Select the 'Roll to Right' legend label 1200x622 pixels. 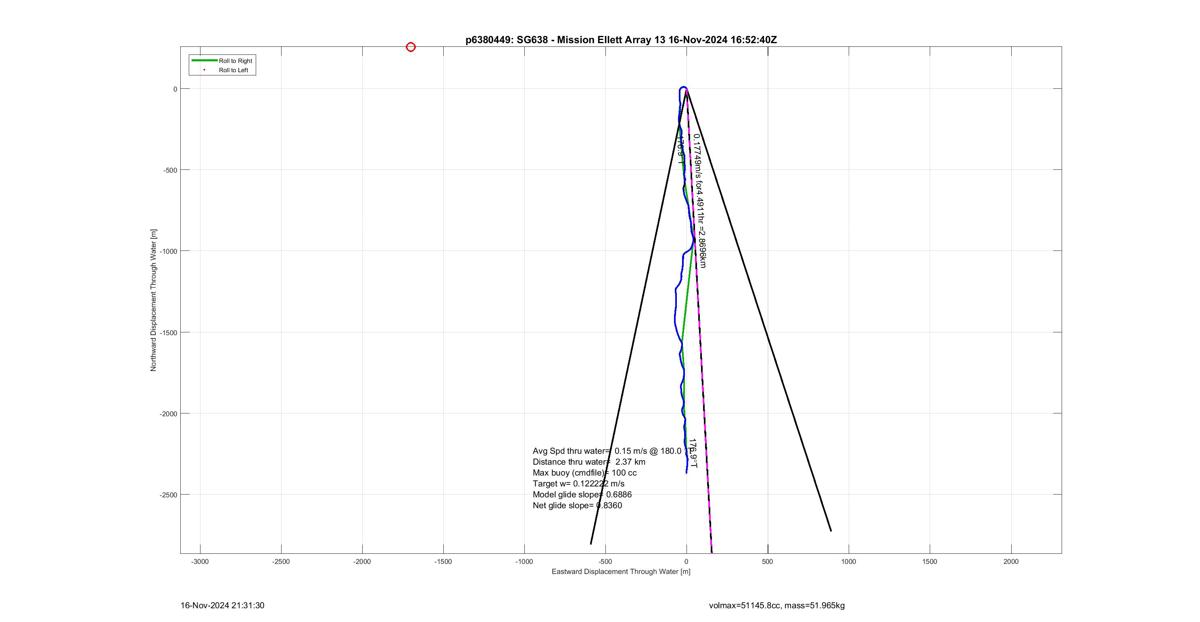tap(236, 61)
